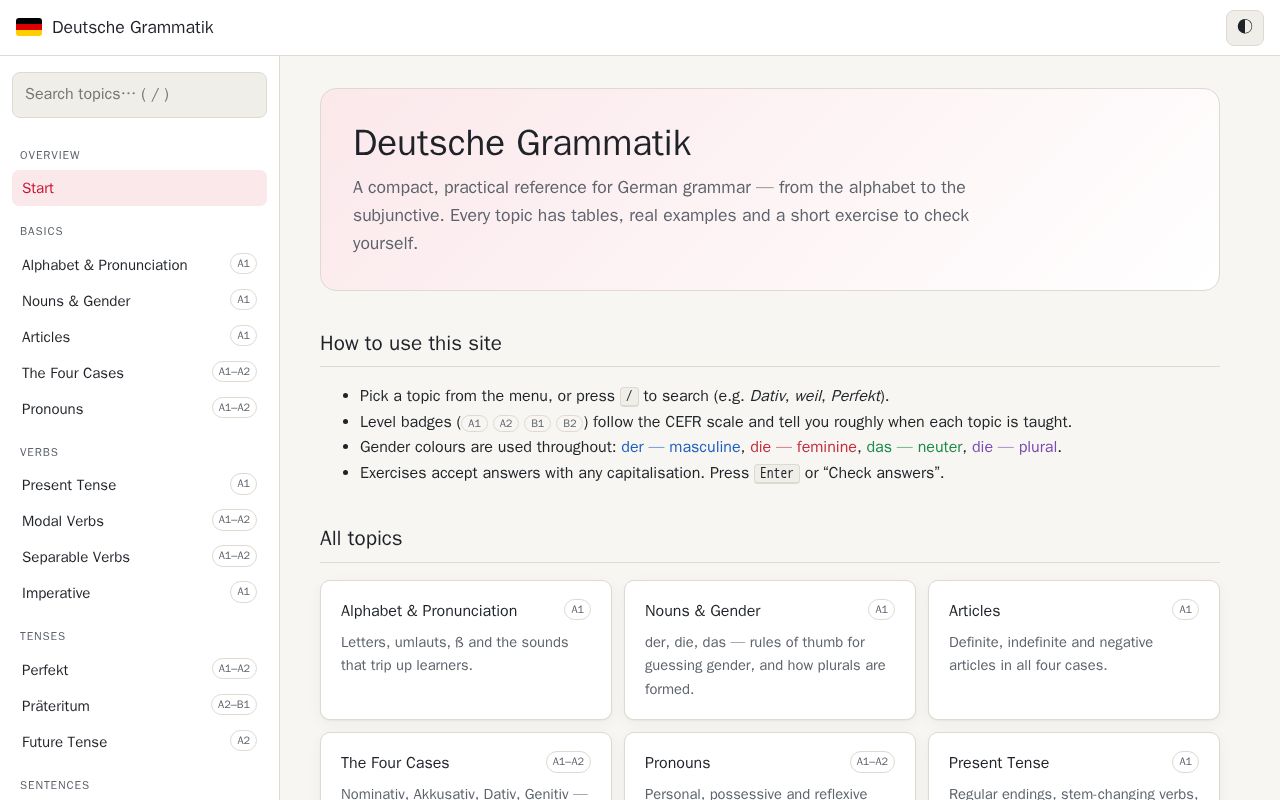The image size is (1280, 800).
Task: Click the slash key hint in instructions
Action: tap(629, 396)
